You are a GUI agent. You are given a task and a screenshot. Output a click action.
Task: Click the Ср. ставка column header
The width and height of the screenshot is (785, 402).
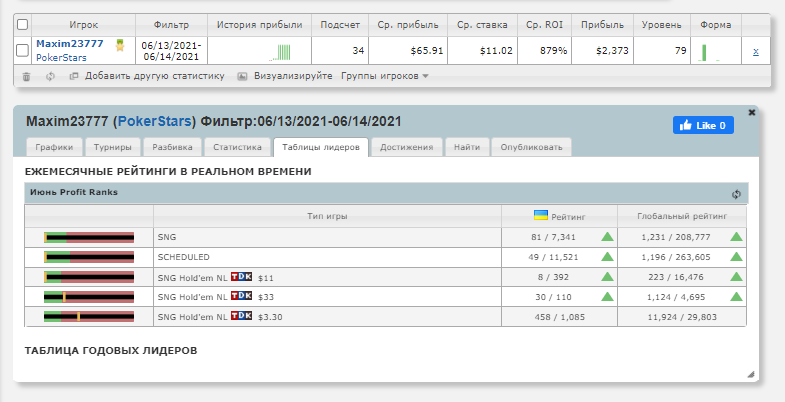(x=482, y=25)
